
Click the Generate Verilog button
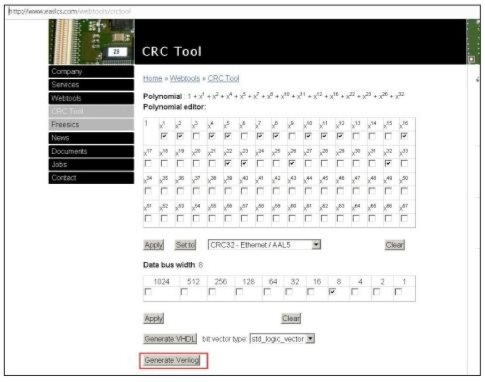click(x=172, y=360)
